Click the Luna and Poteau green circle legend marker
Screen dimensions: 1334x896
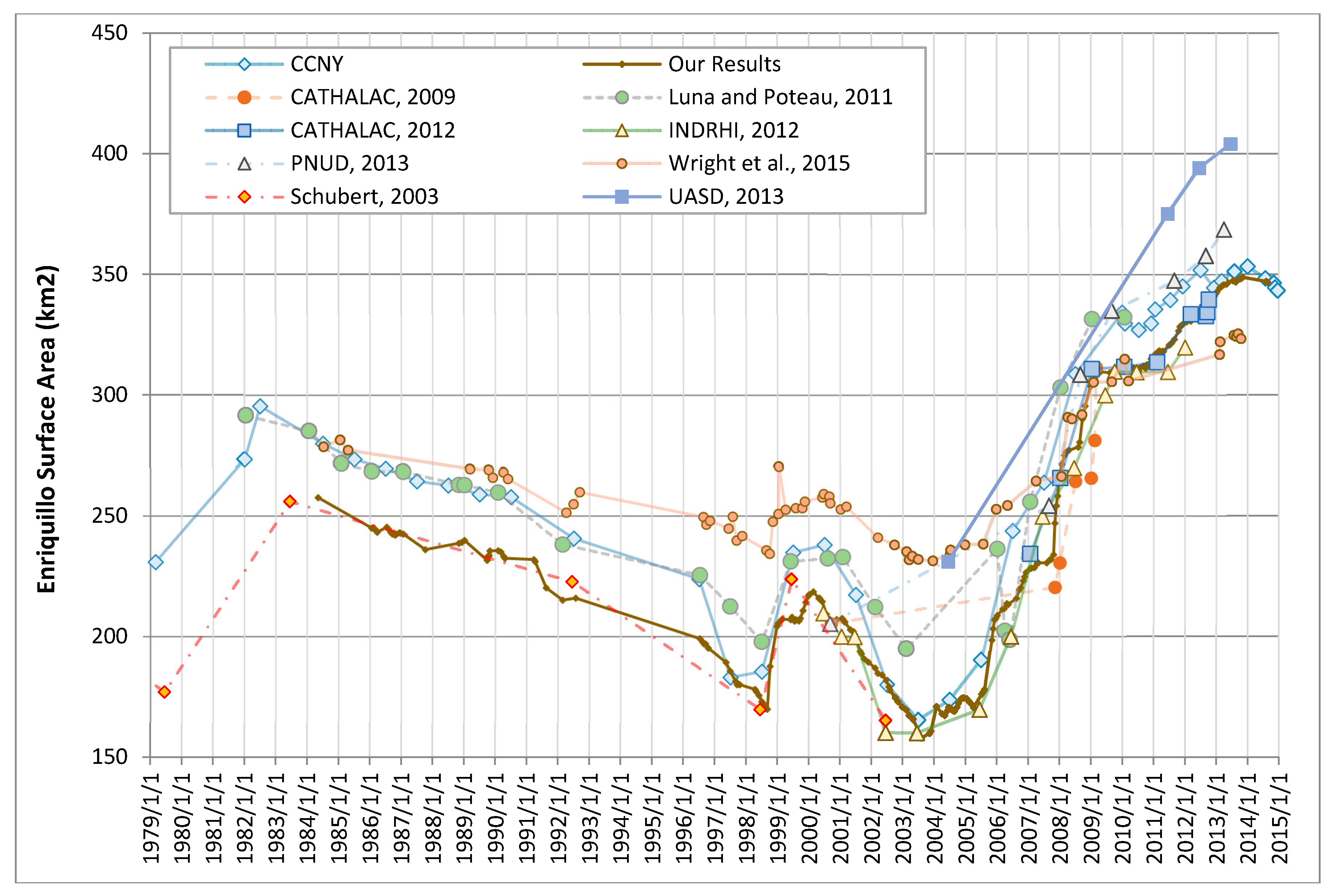[x=622, y=97]
